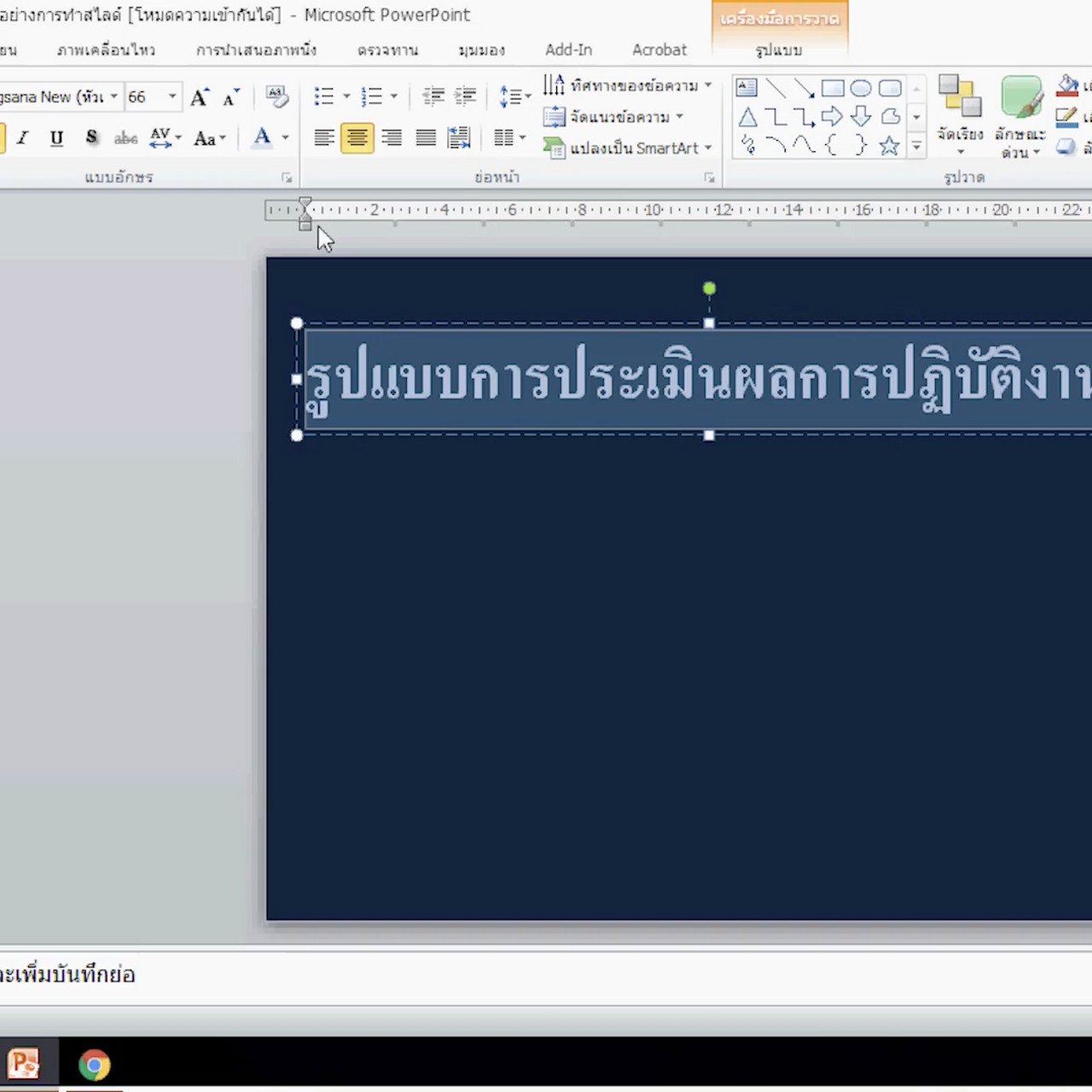Toggle italic formatting
The width and height of the screenshot is (1092, 1092).
tap(23, 137)
